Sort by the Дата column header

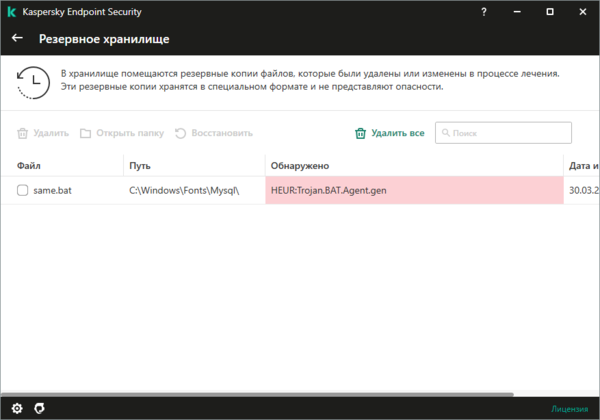[584, 166]
